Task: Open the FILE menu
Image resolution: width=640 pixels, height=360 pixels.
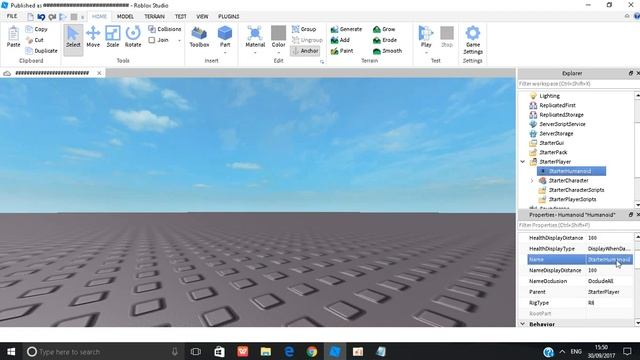Action: point(12,16)
